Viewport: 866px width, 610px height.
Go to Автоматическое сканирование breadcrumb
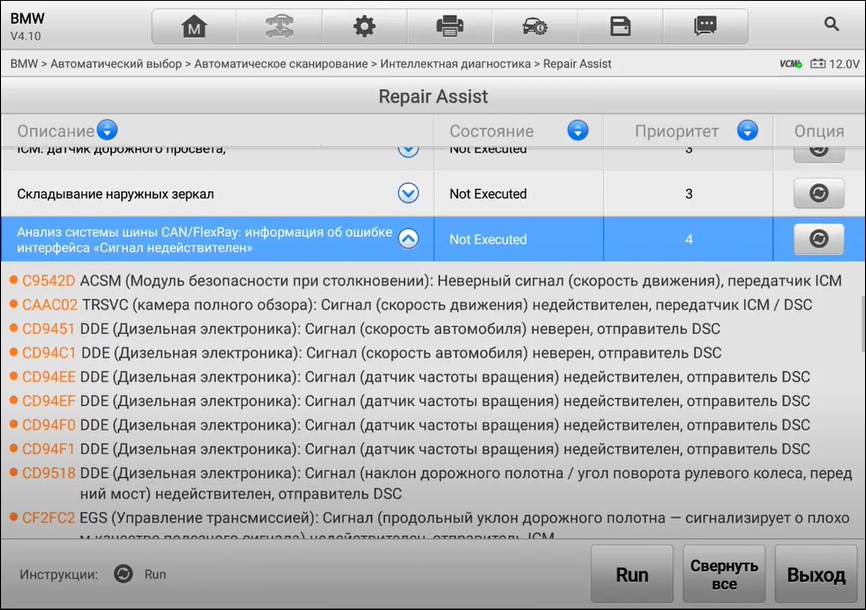click(281, 64)
